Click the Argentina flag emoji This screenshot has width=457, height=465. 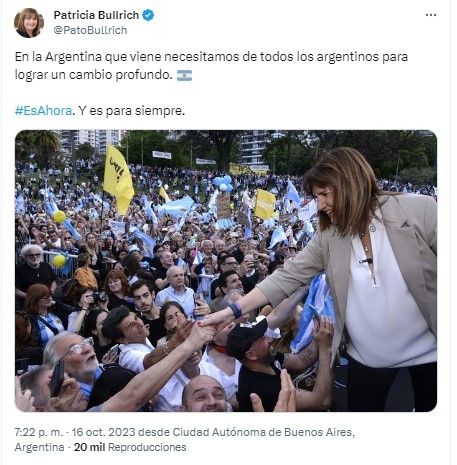184,75
